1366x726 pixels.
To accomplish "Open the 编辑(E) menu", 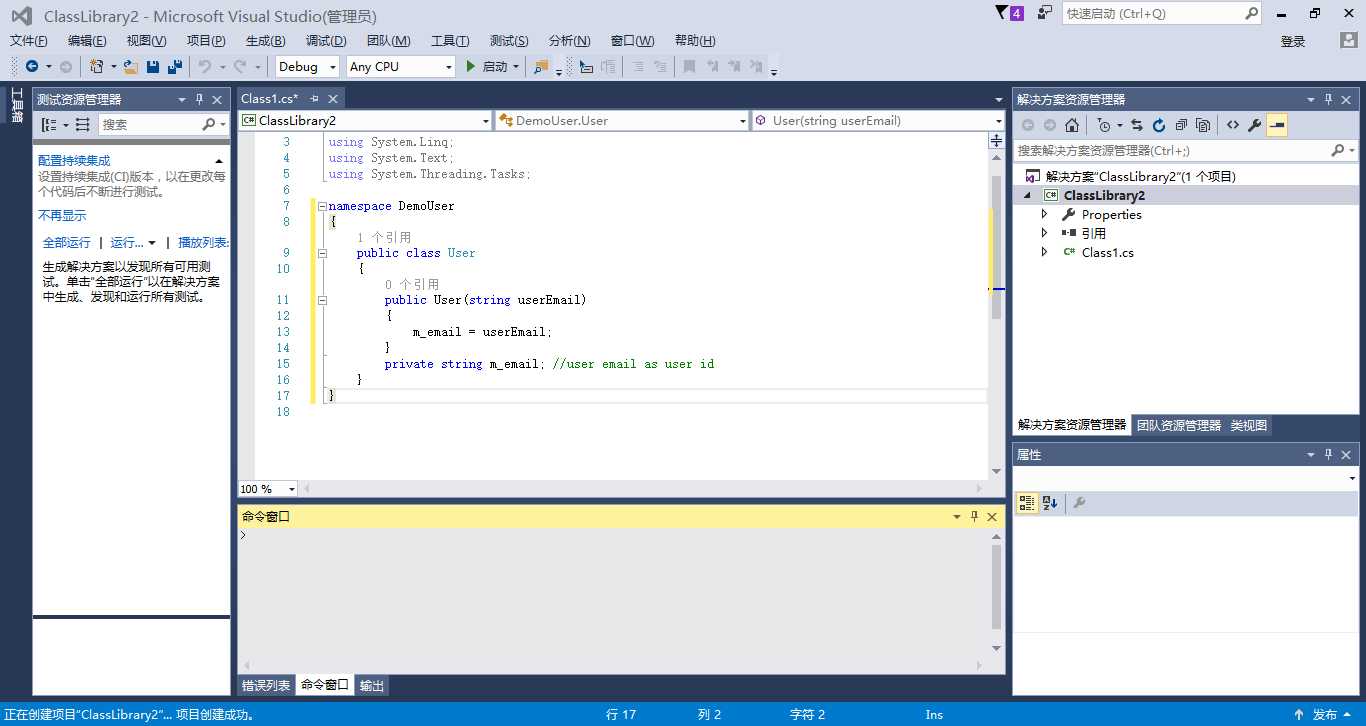I will click(x=87, y=41).
